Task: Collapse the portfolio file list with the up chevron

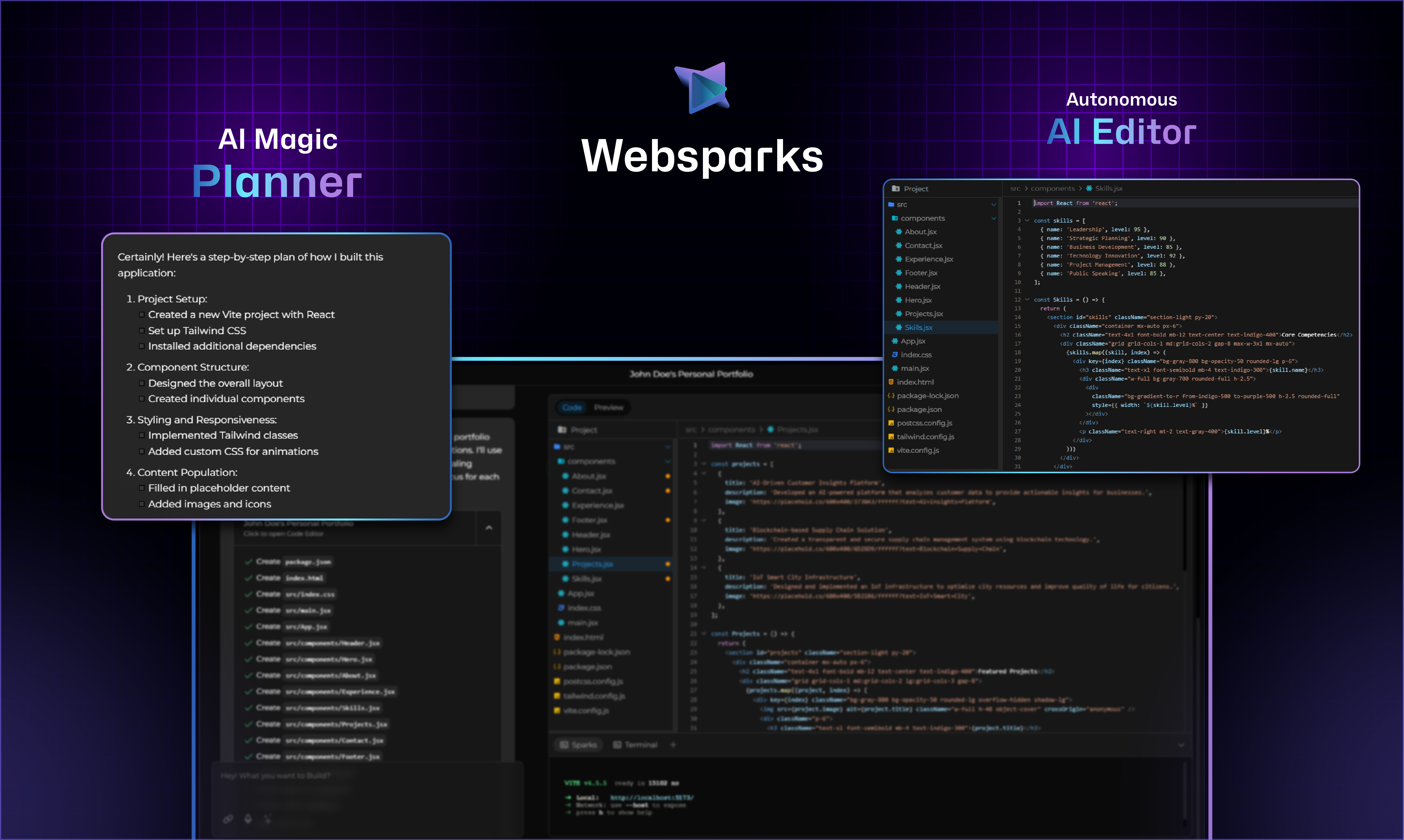Action: (x=489, y=528)
